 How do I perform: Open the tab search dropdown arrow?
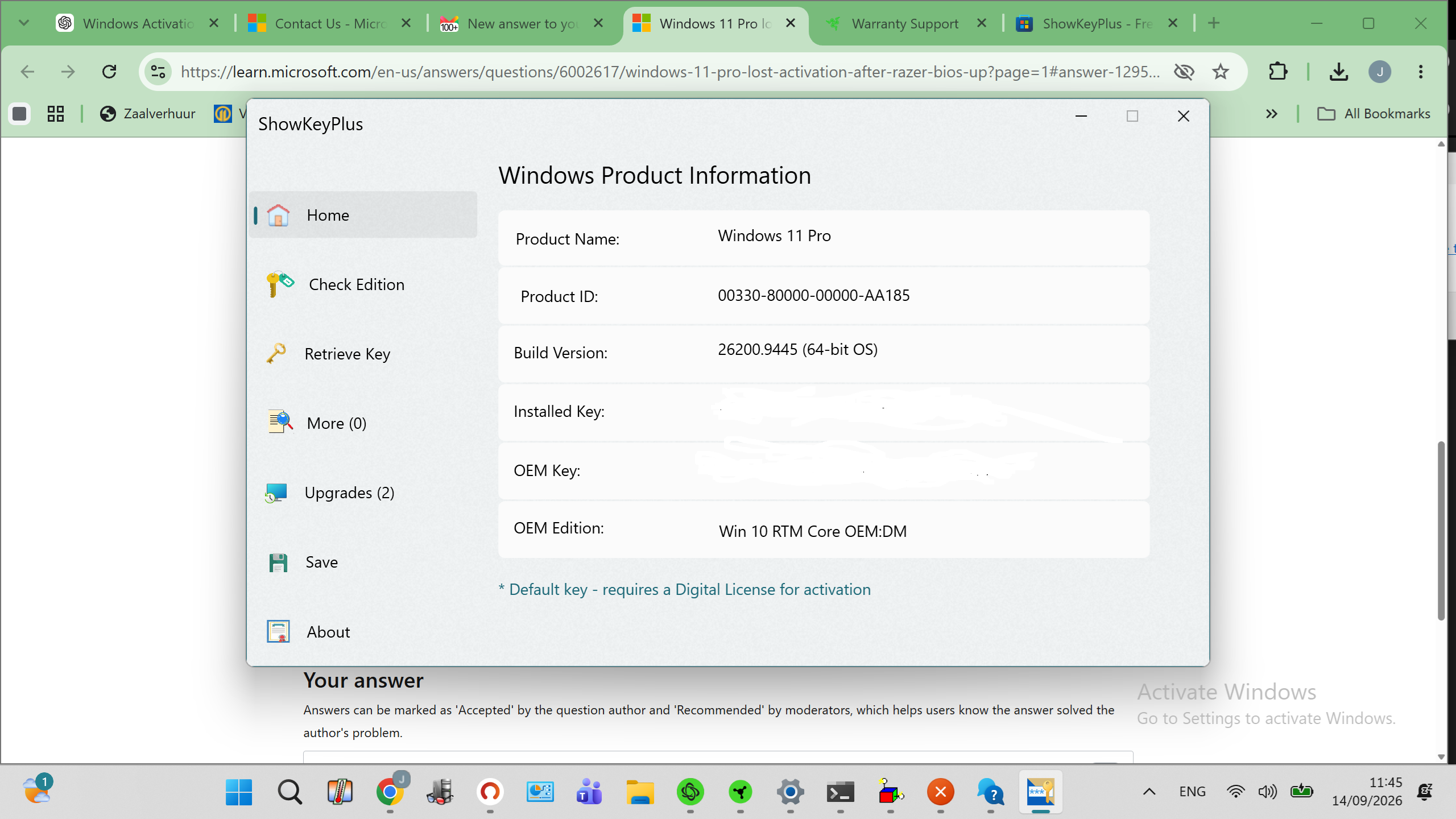click(24, 23)
